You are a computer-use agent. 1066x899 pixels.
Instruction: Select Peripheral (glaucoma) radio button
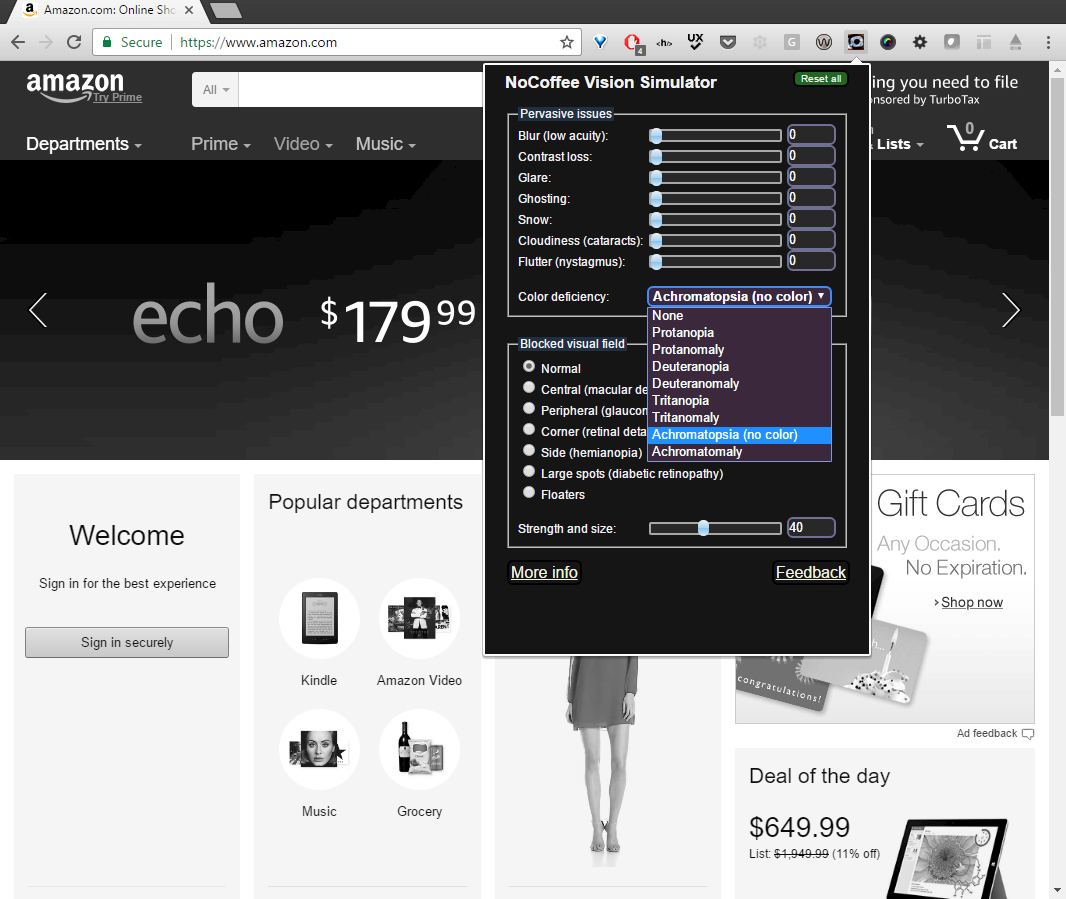point(529,409)
